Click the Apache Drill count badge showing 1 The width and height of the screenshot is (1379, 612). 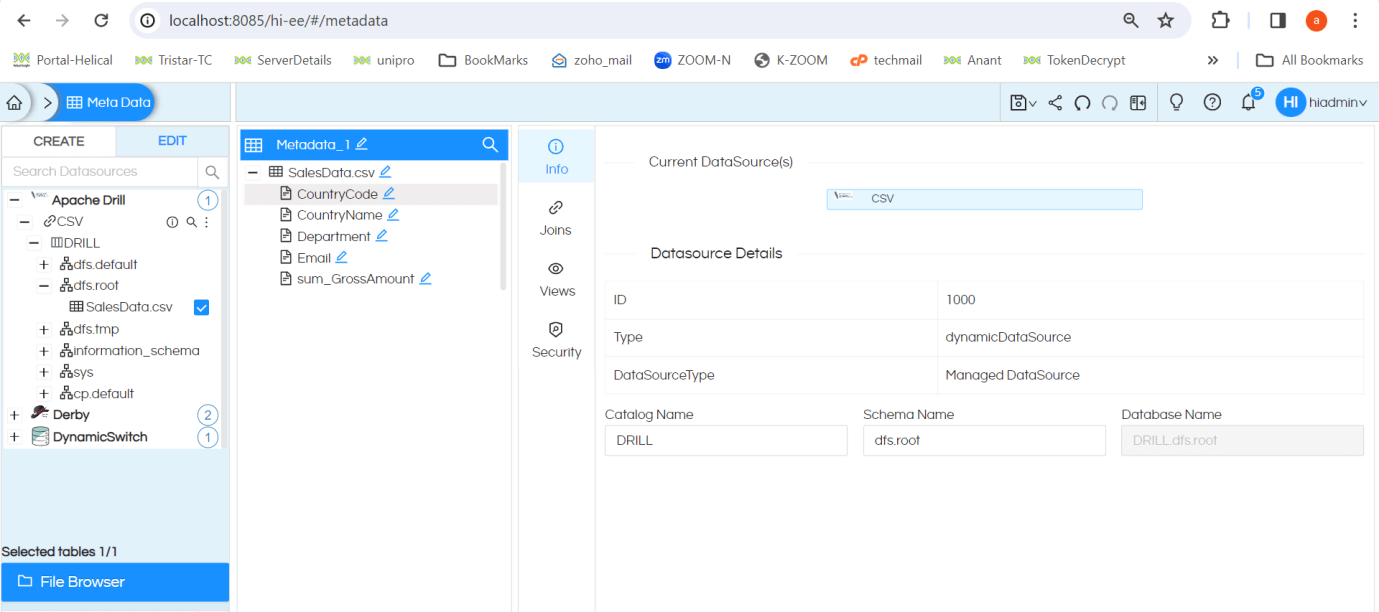(x=208, y=200)
